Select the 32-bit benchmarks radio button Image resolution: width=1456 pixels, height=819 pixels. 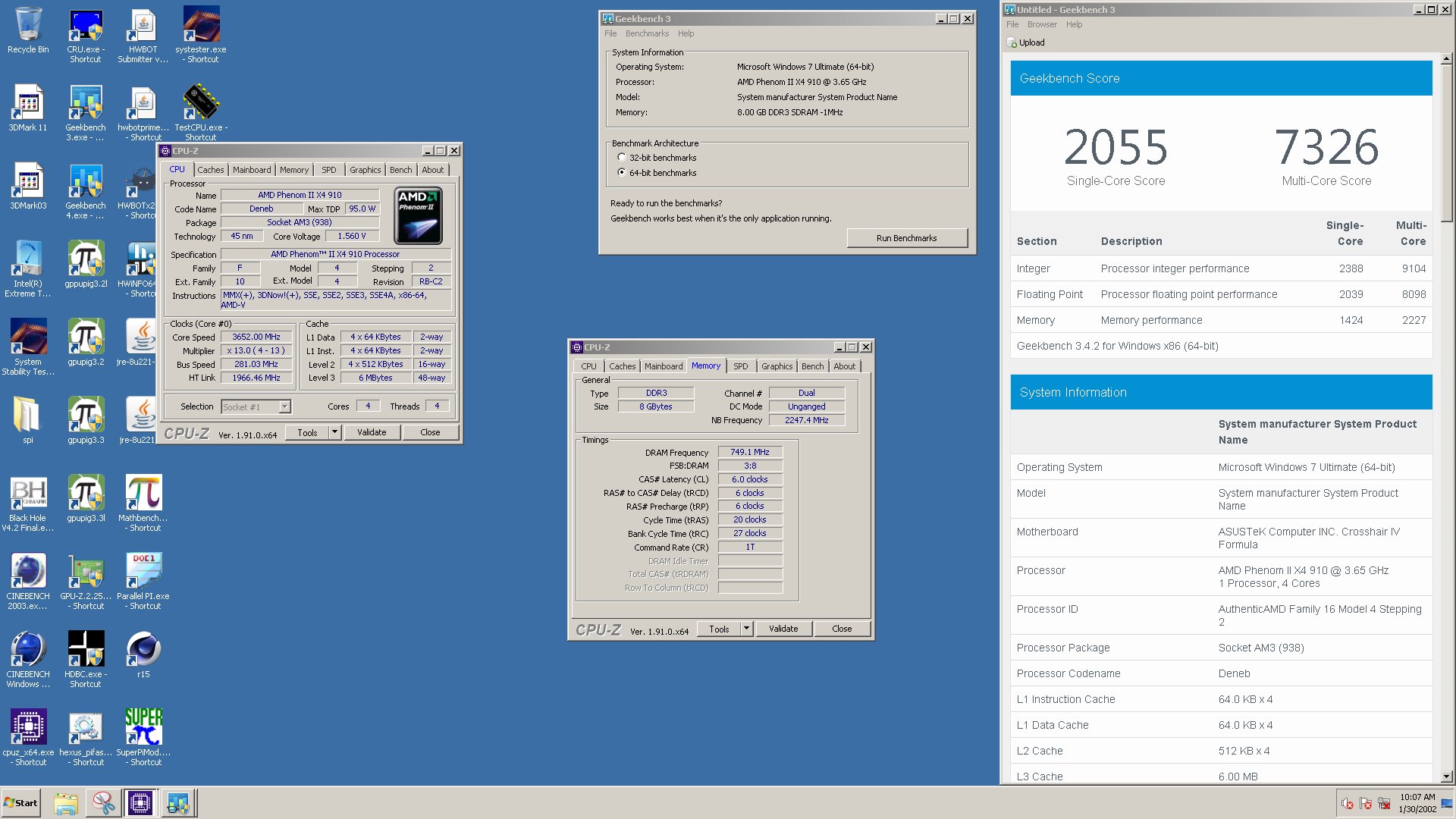point(622,158)
